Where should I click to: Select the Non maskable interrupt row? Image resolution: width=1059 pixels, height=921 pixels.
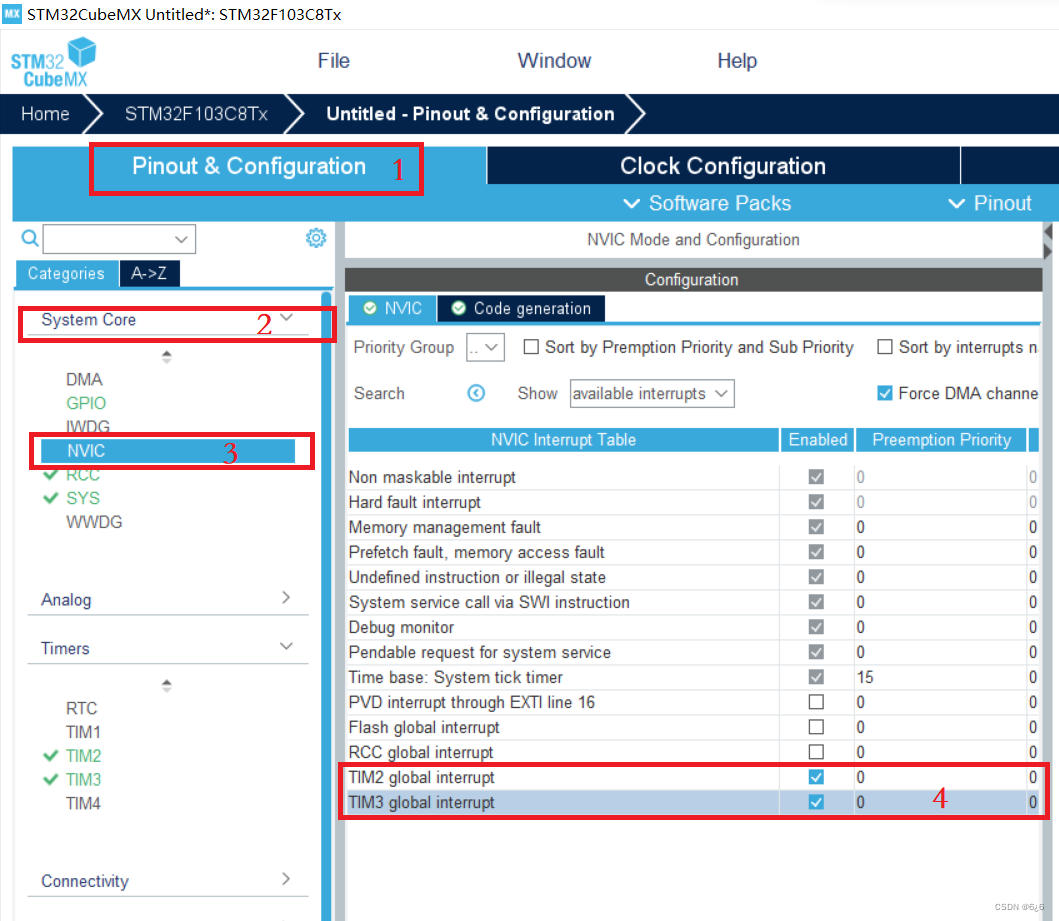click(x=693, y=477)
